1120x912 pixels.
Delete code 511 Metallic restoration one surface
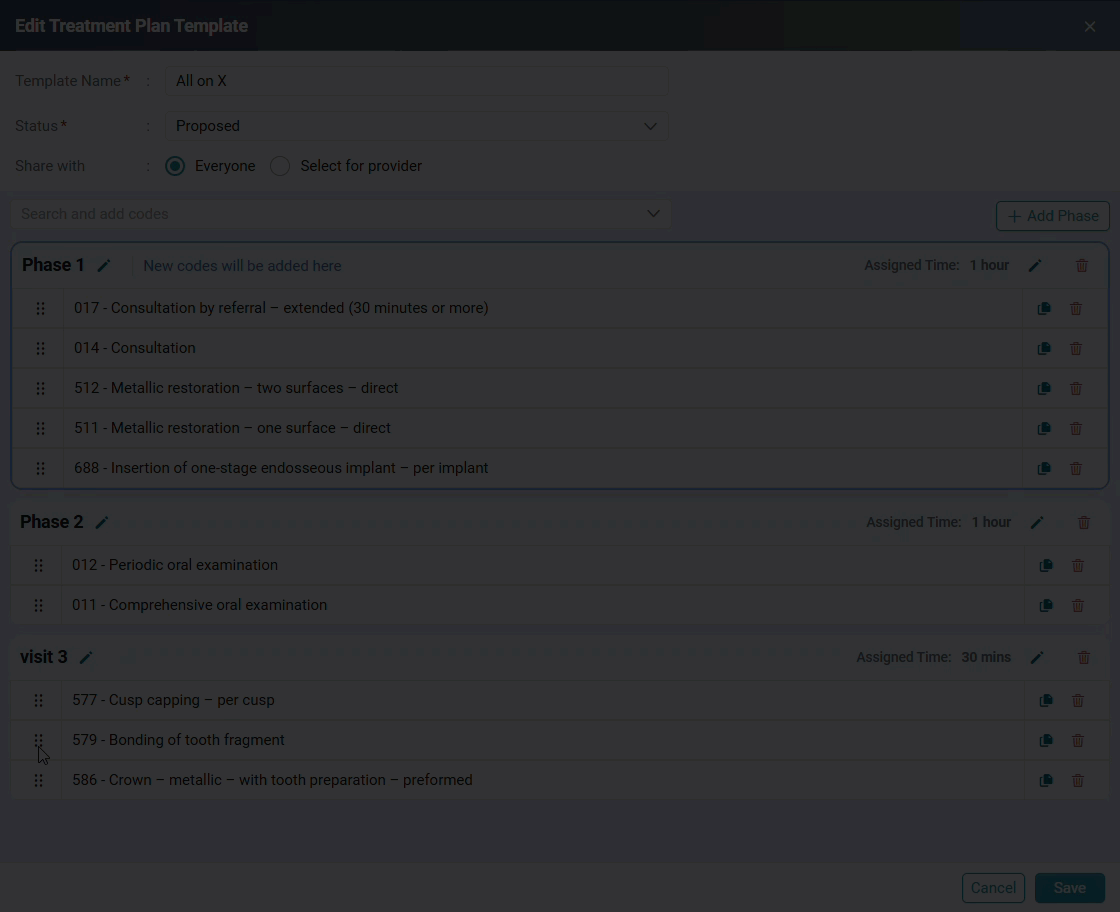(1076, 429)
